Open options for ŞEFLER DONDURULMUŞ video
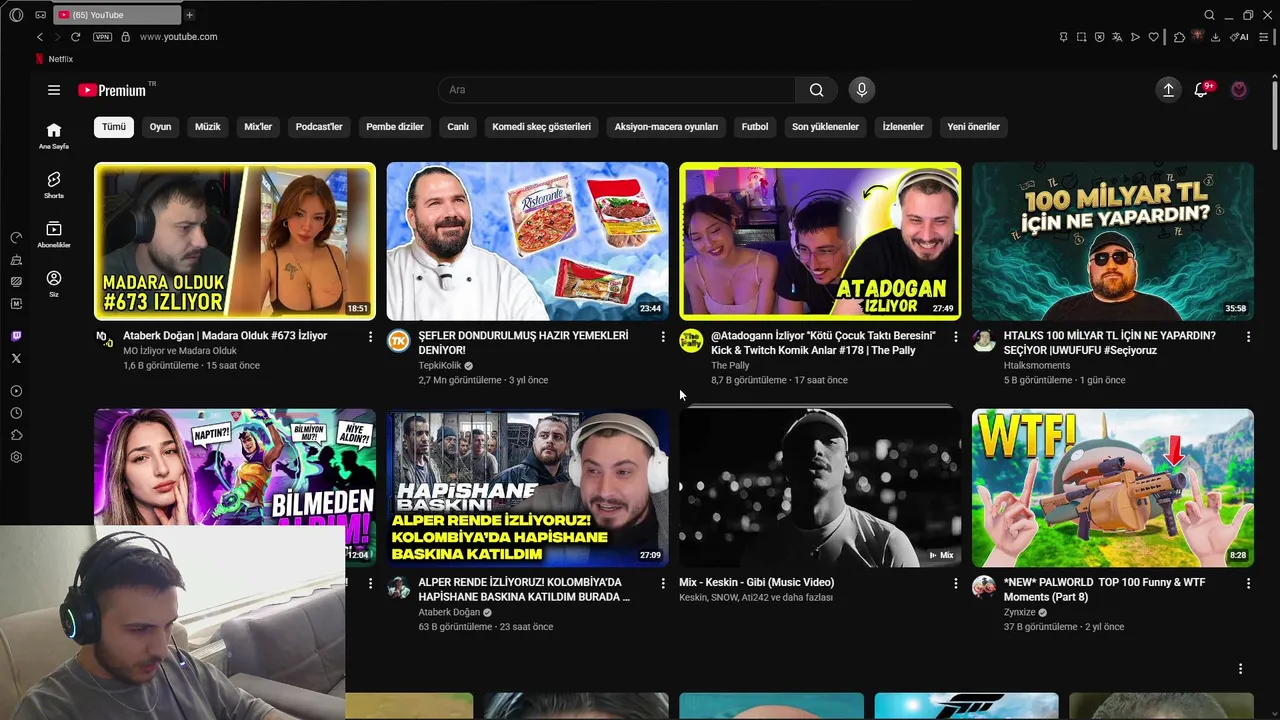Screen dimensions: 1280x720 tap(663, 337)
